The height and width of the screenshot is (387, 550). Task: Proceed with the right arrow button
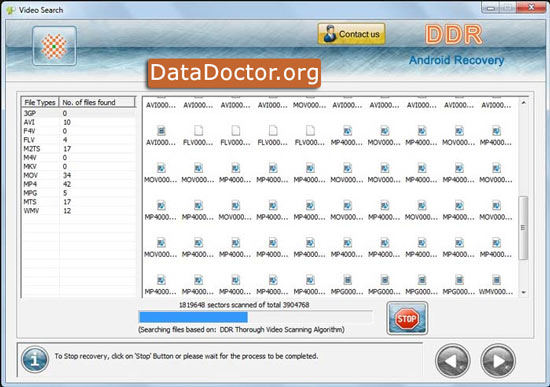click(x=498, y=361)
